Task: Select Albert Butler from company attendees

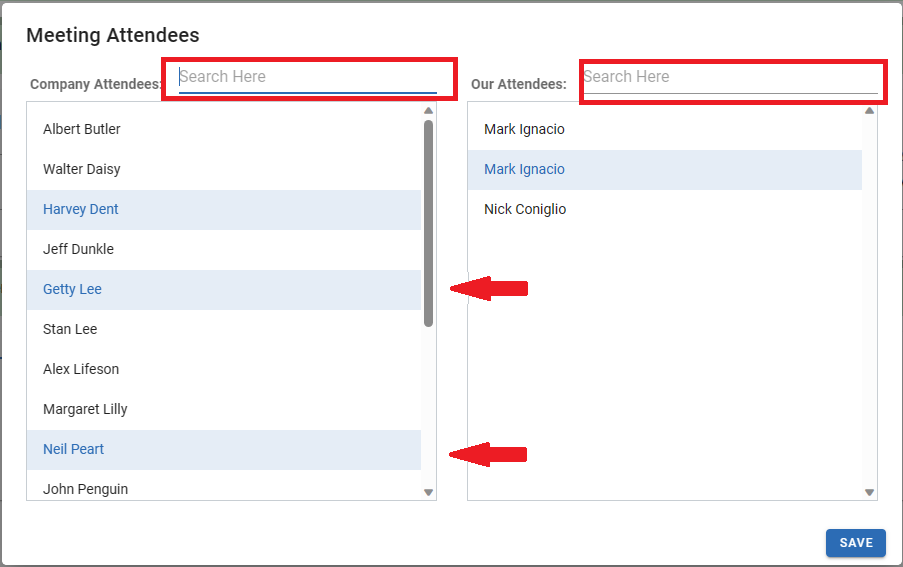Action: click(x=82, y=129)
